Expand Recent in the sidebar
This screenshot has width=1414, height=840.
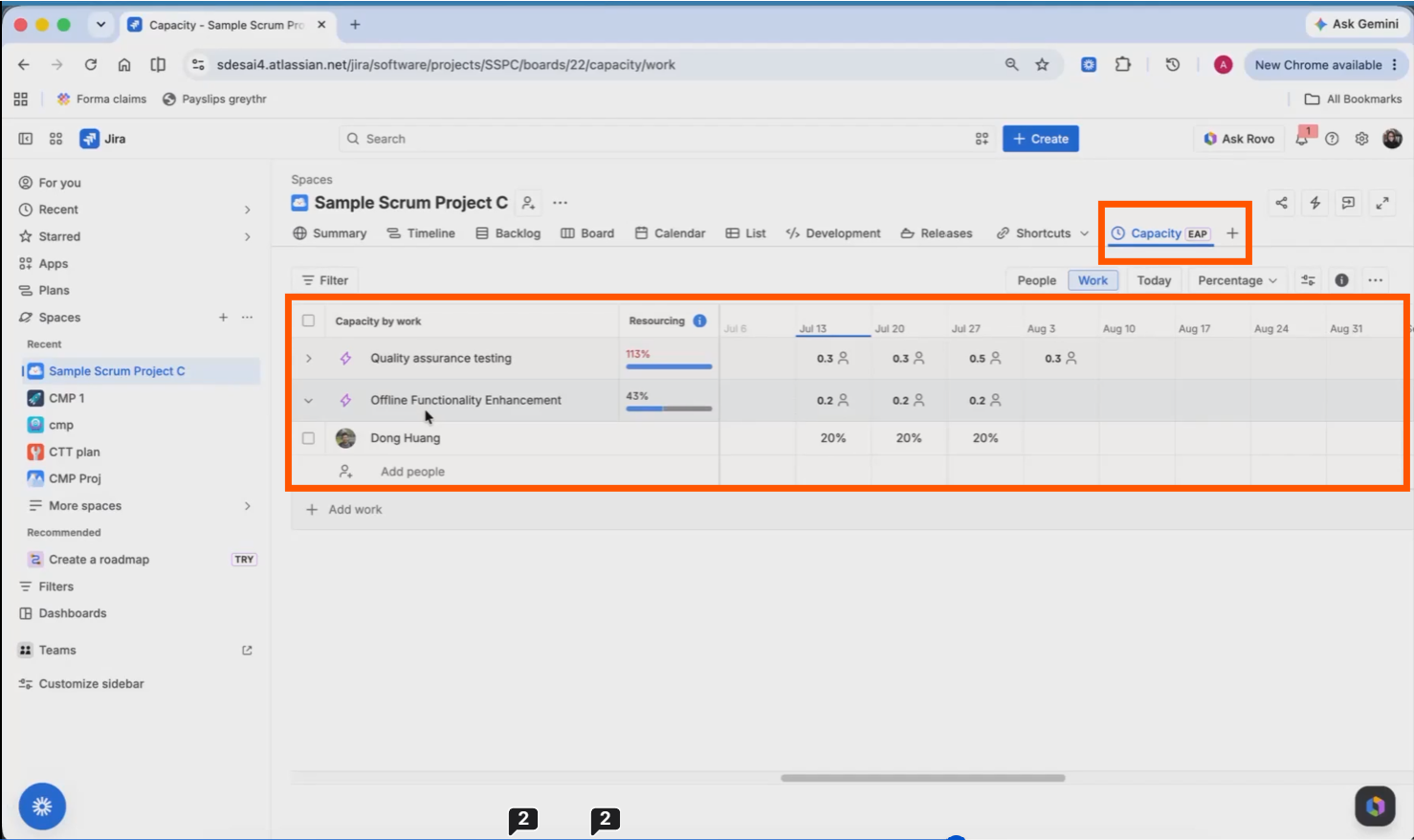pos(247,210)
